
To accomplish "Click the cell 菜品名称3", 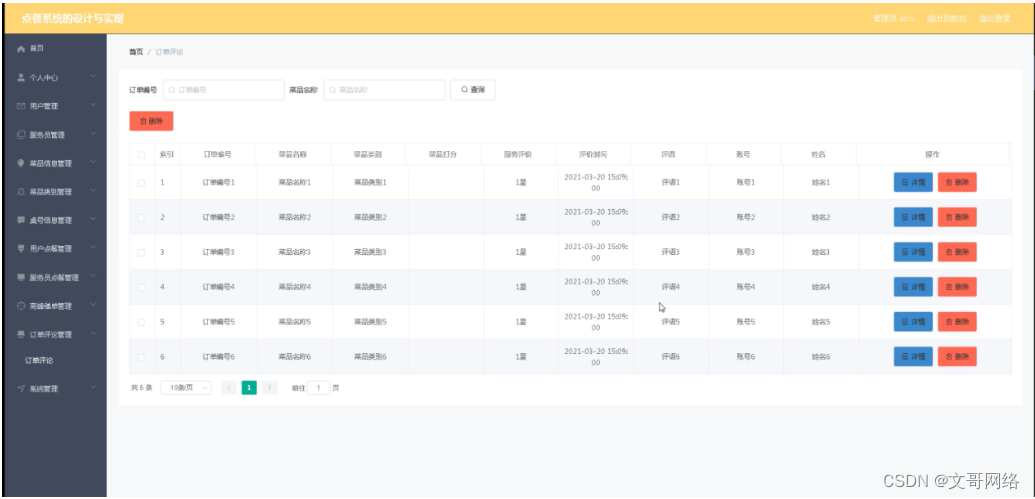I will tap(294, 252).
